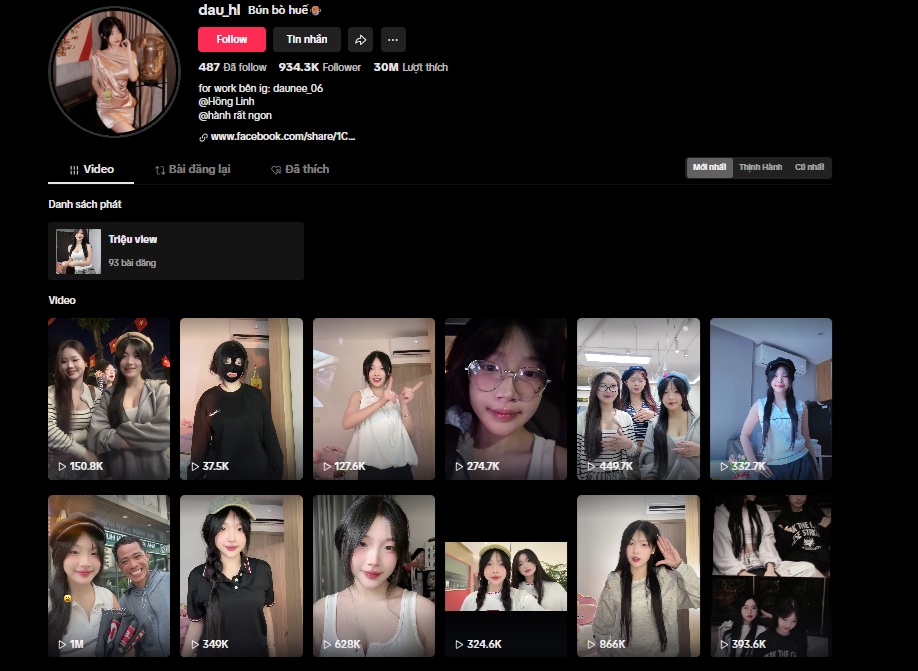The image size is (918, 671).
Task: Open the profile avatar picture
Action: tap(114, 72)
